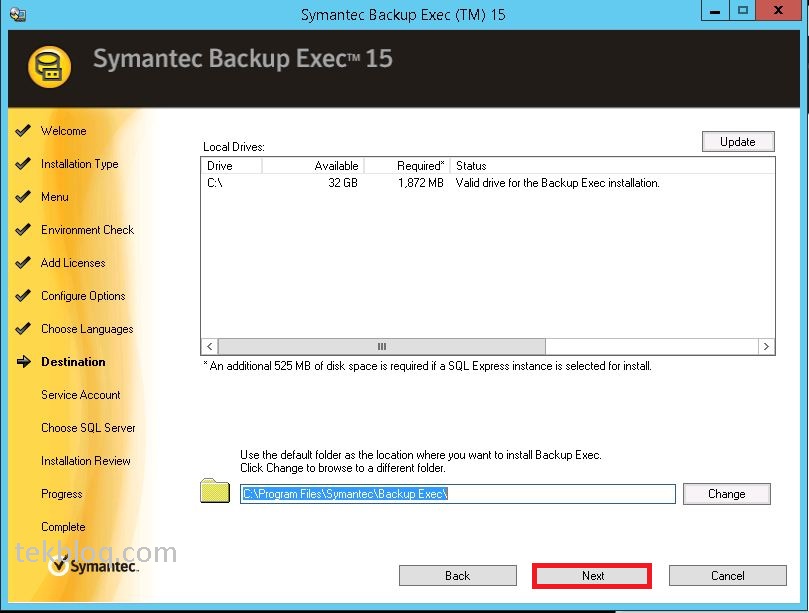This screenshot has height=613, width=809.
Task: Sort by the Drive column header
Action: [x=232, y=166]
